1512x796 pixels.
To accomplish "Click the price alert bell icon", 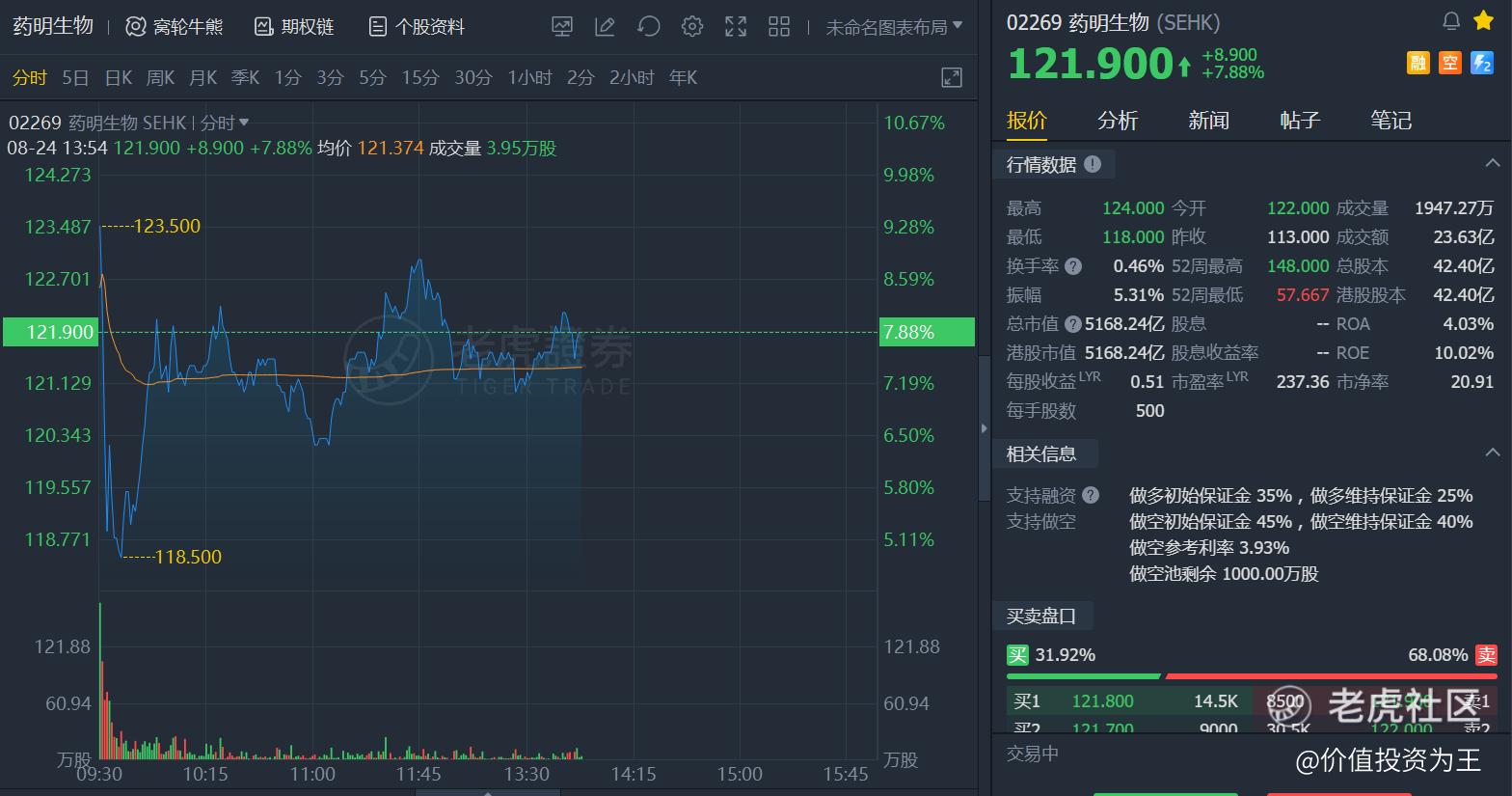I will pyautogui.click(x=1451, y=21).
